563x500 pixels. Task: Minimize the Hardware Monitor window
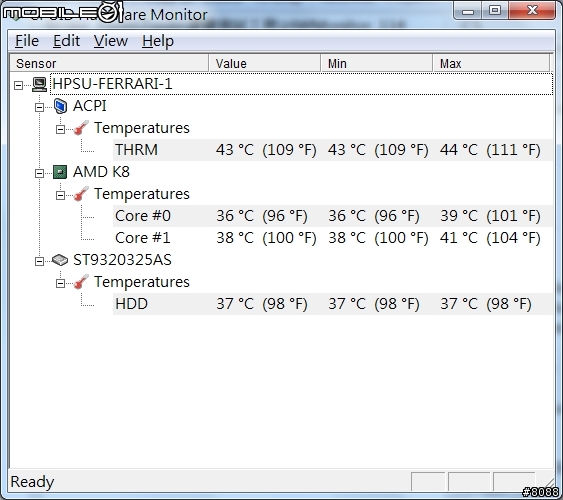(468, 11)
